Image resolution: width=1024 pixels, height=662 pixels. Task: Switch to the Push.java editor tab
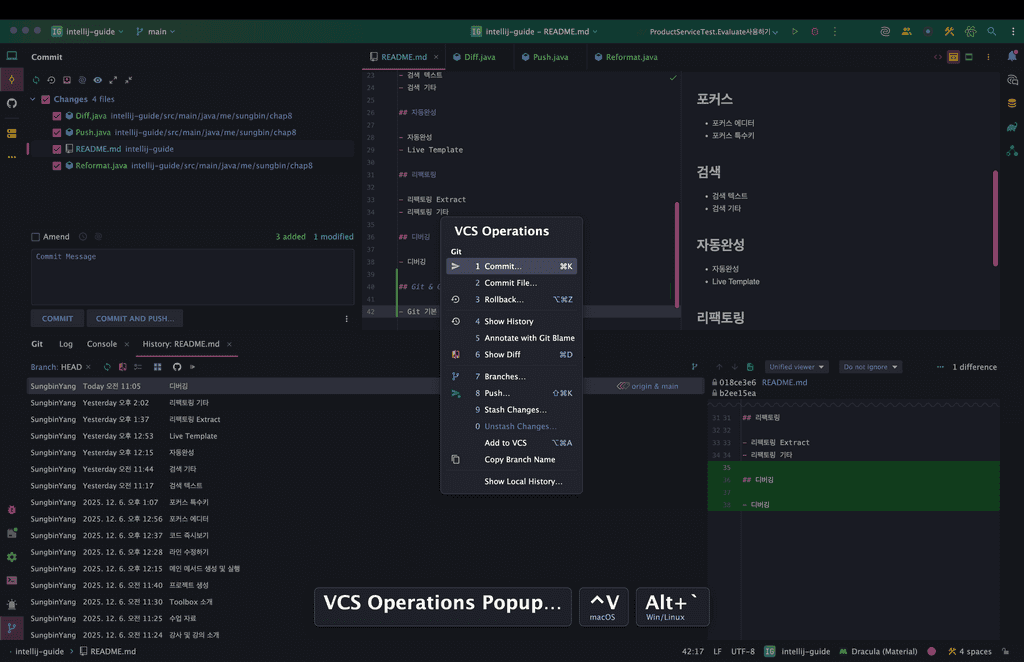point(549,57)
